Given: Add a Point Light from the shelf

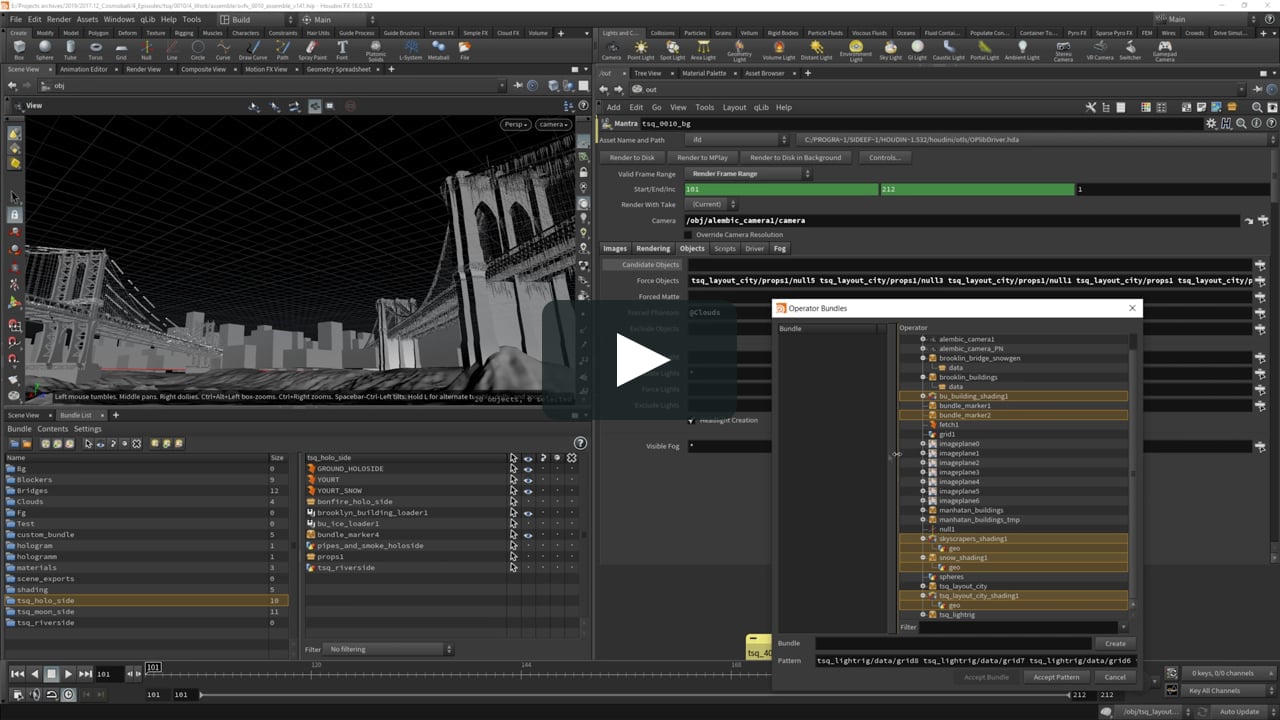Looking at the screenshot, I should 640,50.
